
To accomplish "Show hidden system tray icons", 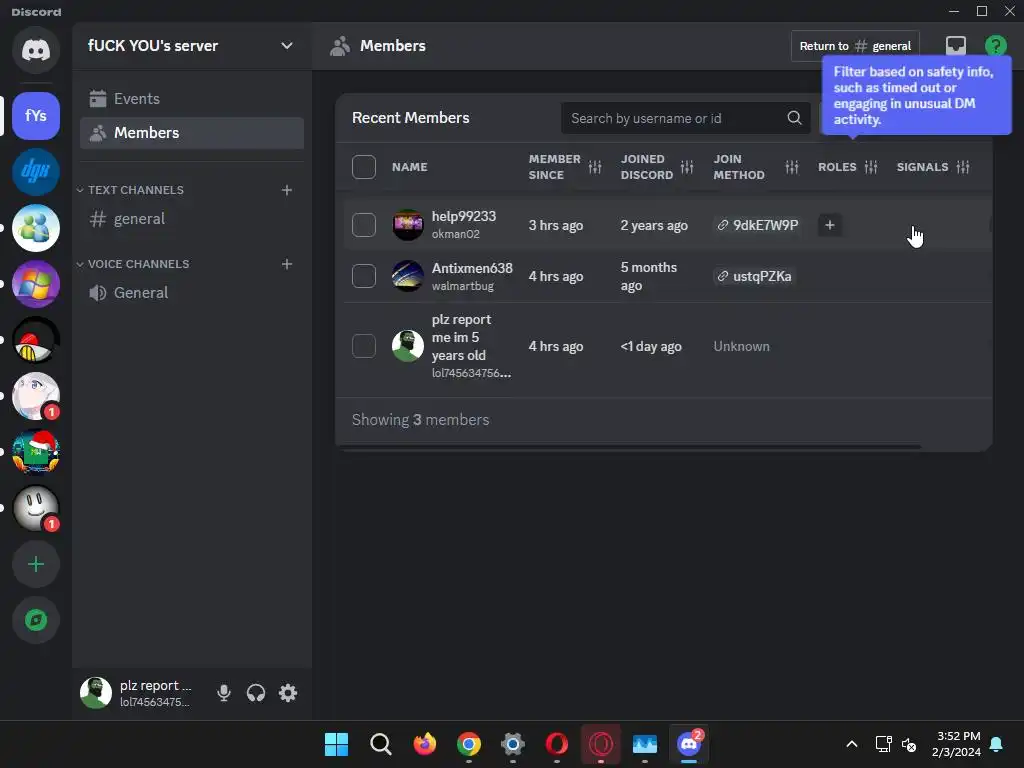I will (852, 744).
